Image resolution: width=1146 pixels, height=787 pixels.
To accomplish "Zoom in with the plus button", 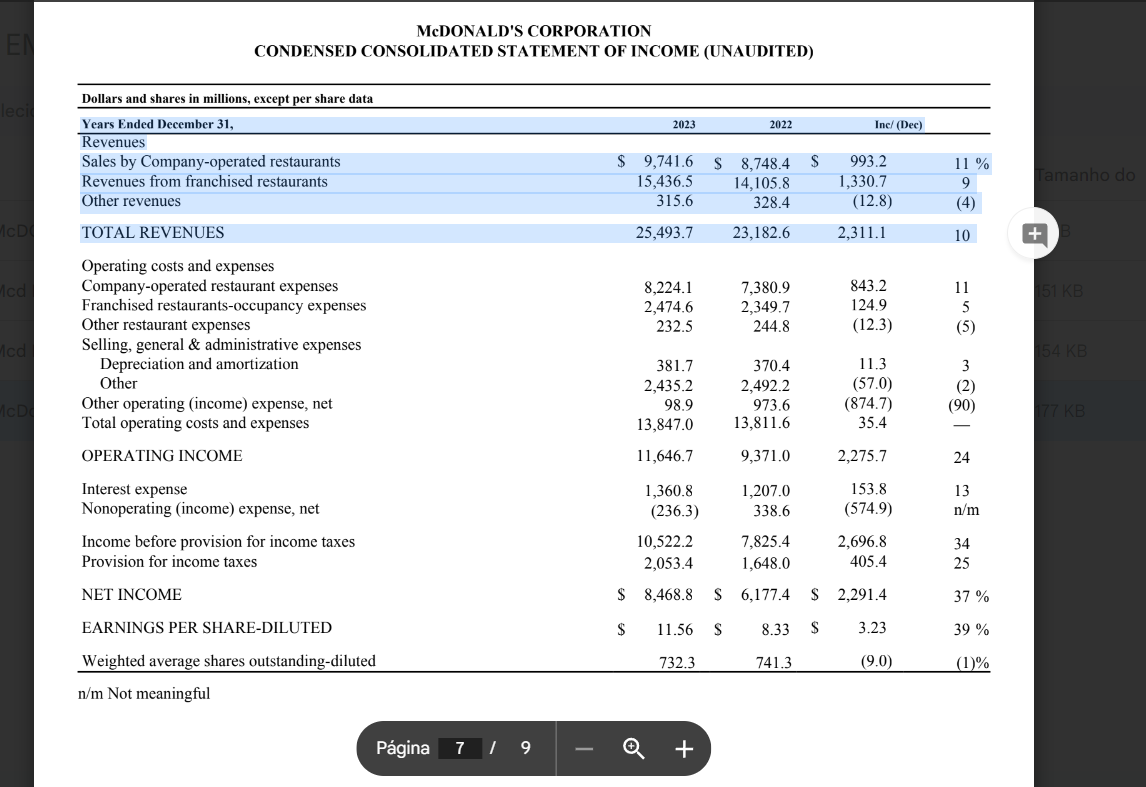I will point(684,748).
